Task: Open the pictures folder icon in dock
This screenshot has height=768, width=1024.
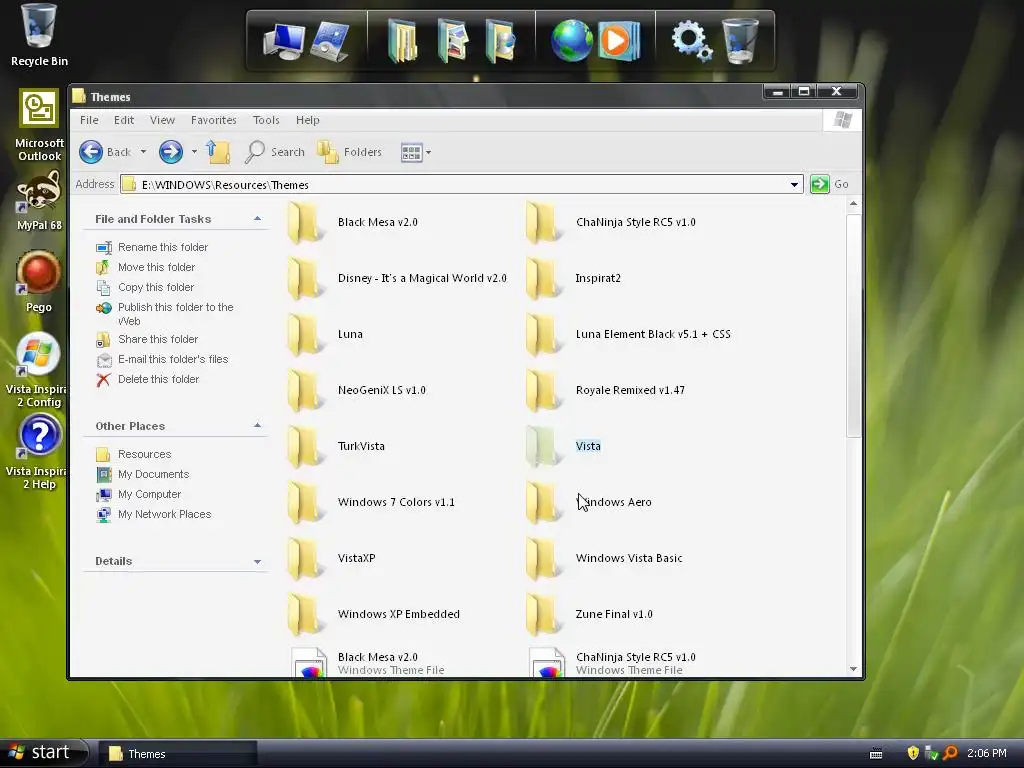Action: 453,41
